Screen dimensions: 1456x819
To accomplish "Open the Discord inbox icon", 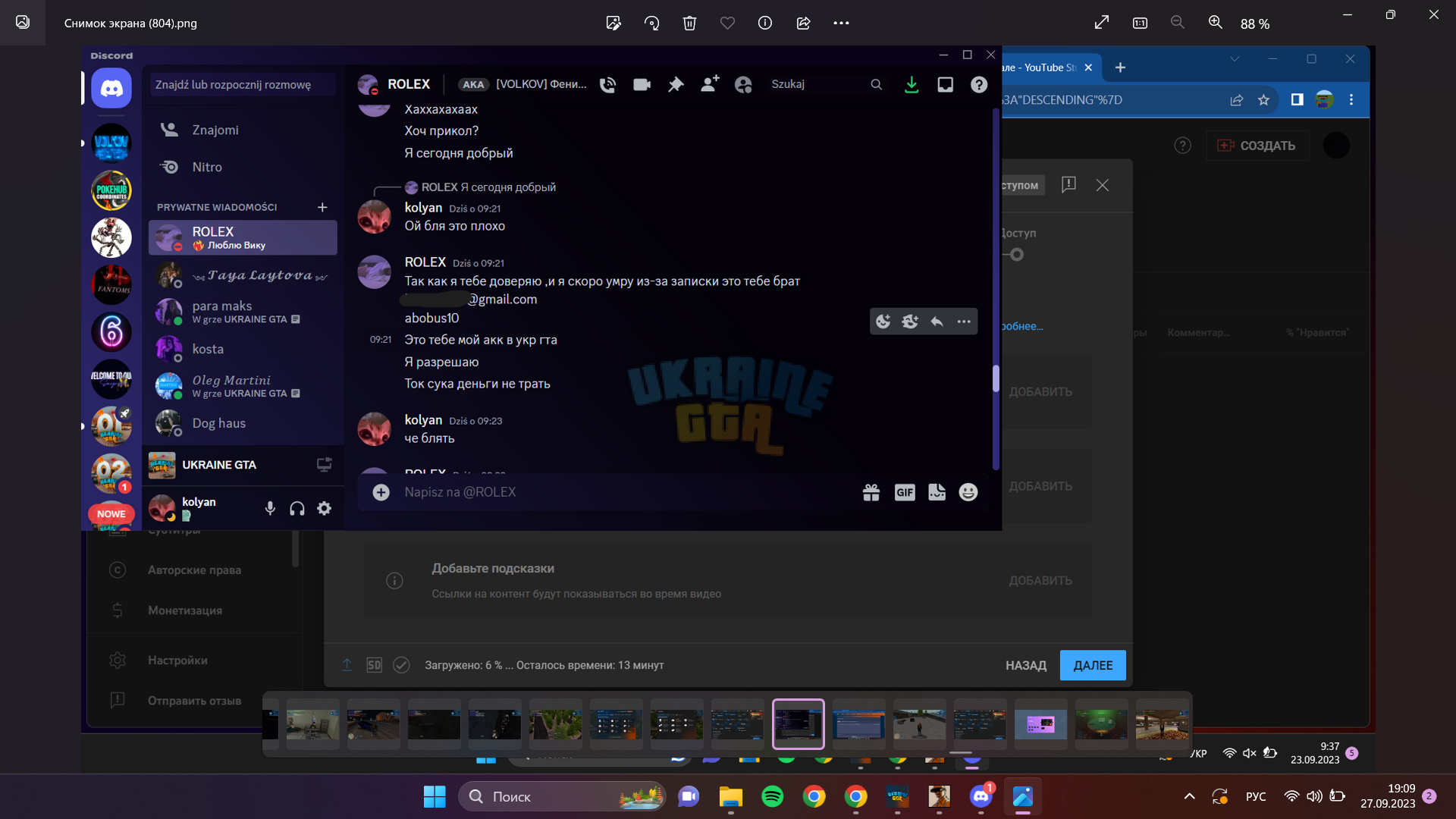I will click(x=945, y=84).
